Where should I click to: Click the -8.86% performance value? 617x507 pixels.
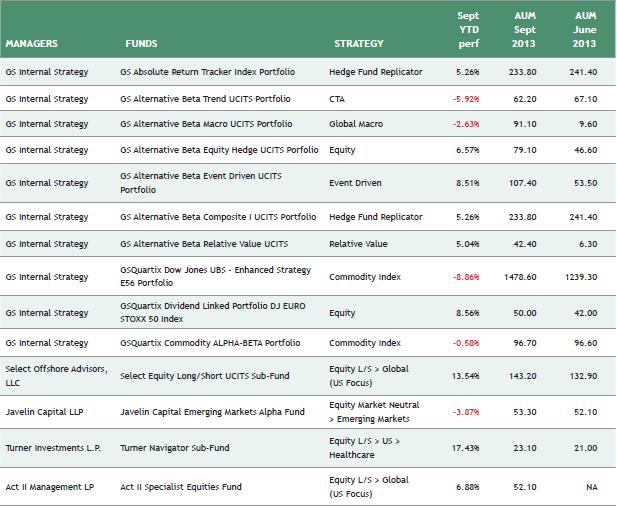pos(468,277)
